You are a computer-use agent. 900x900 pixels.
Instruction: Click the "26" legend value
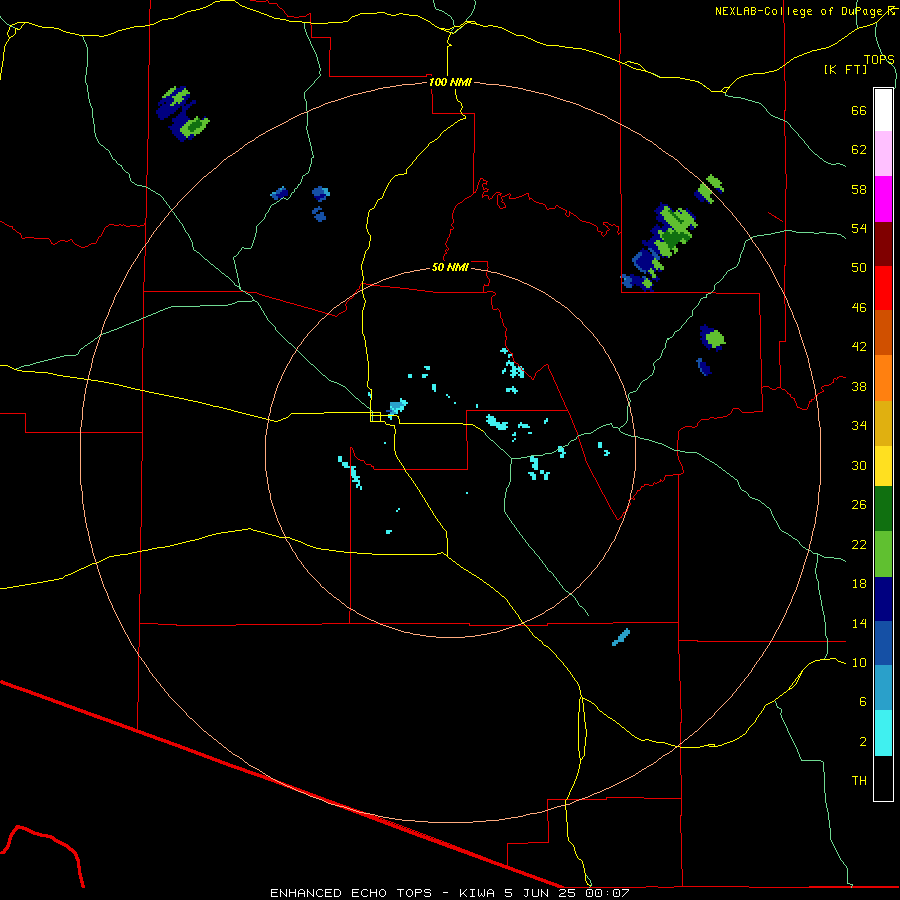(859, 505)
